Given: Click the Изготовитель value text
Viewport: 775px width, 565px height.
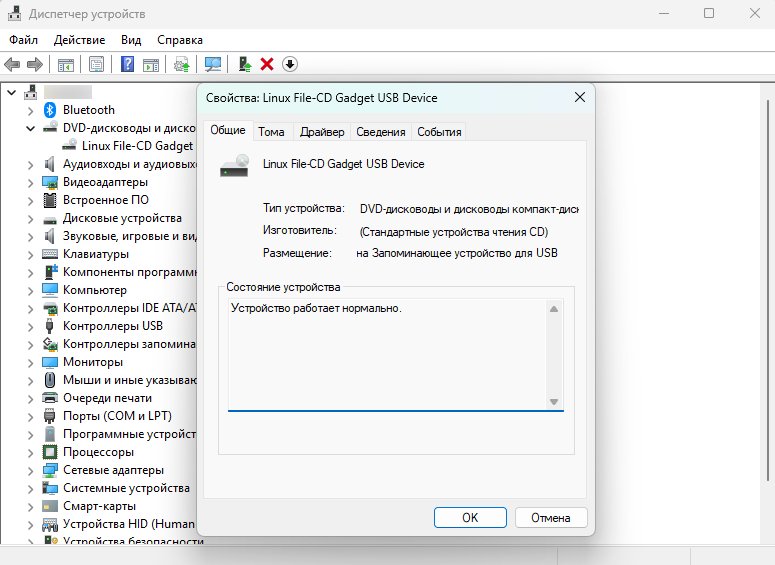Looking at the screenshot, I should tap(454, 232).
